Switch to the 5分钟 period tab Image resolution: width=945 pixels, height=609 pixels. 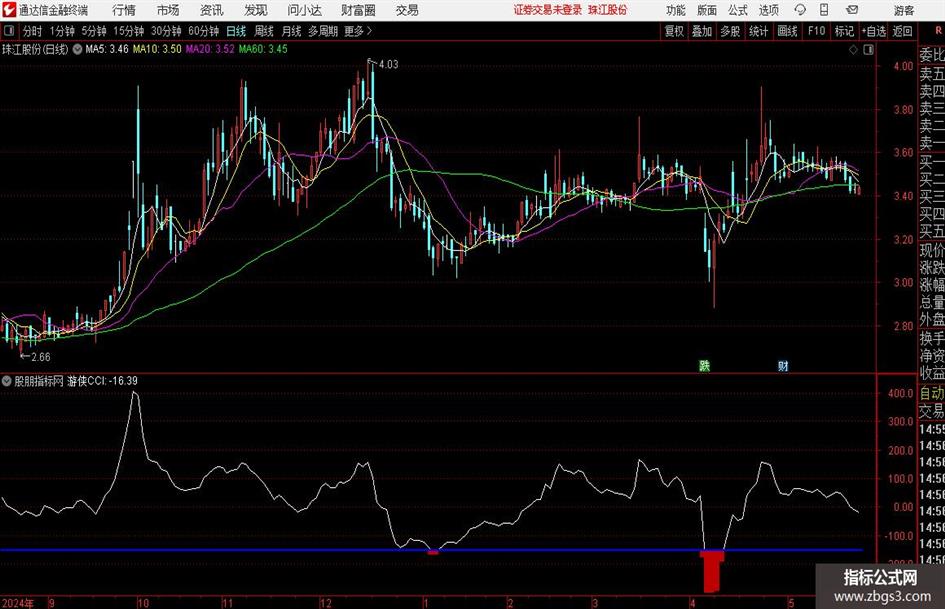94,31
